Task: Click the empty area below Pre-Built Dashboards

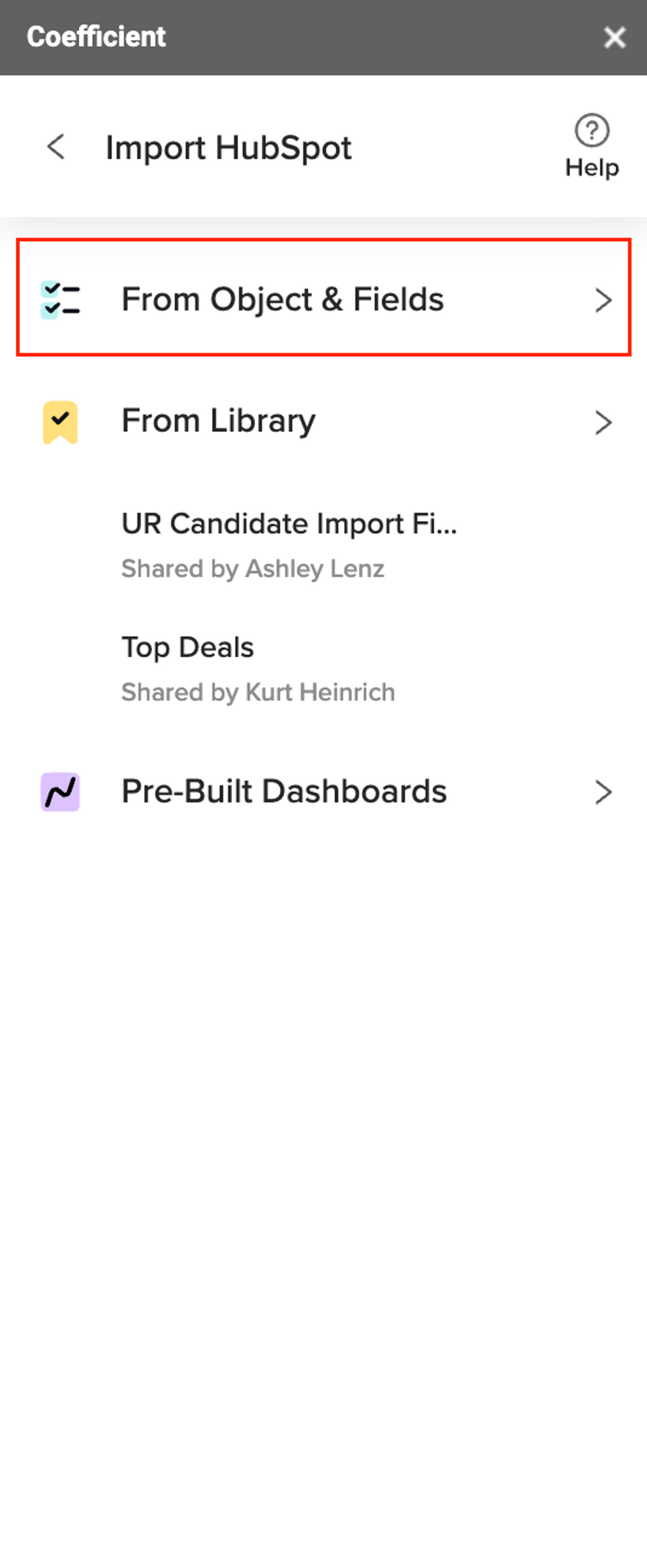Action: pos(323,1187)
